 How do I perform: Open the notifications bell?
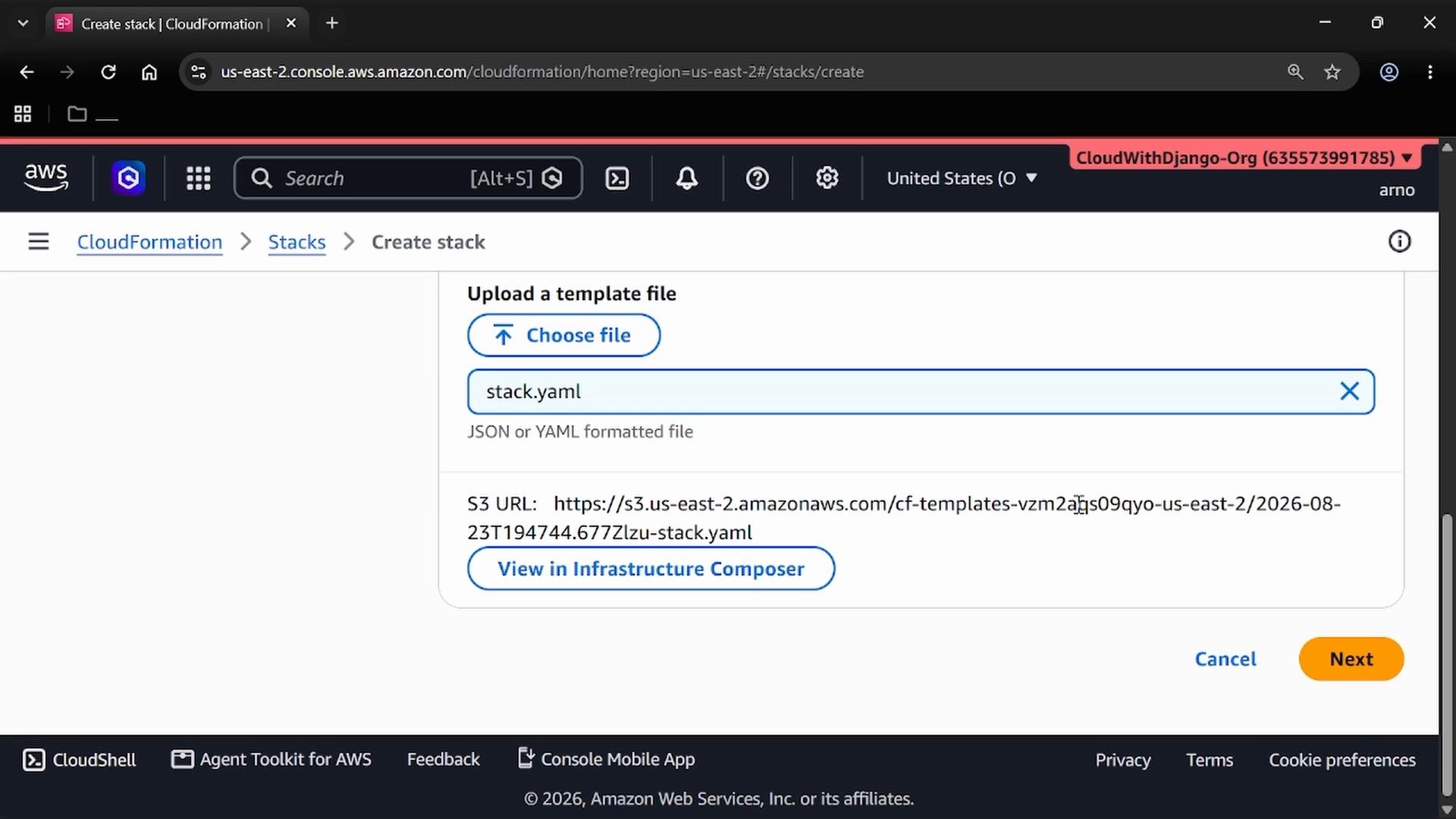point(687,178)
